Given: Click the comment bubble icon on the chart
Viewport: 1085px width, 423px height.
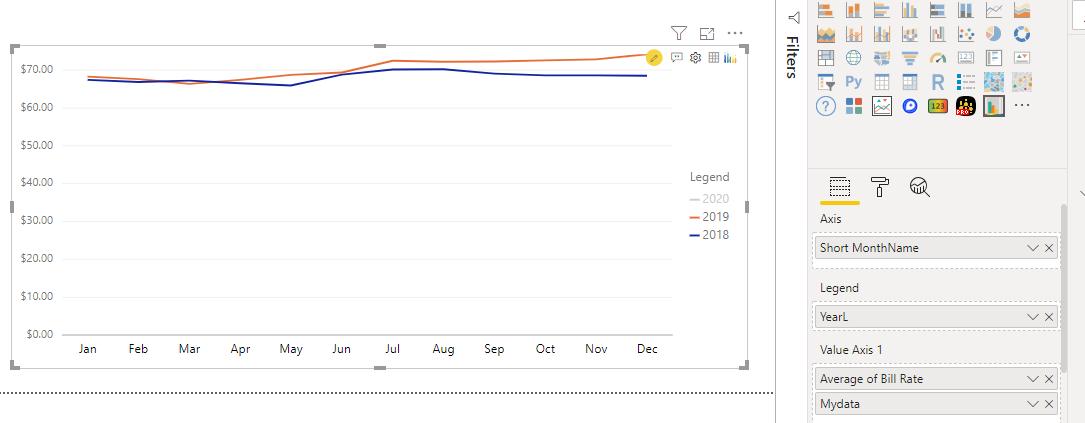Looking at the screenshot, I should [677, 57].
